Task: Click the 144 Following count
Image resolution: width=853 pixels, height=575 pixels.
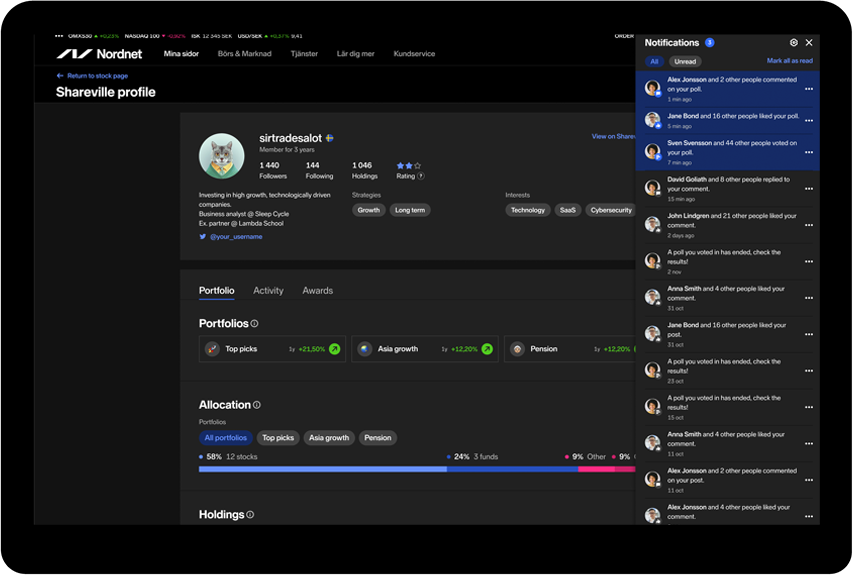Action: coord(319,170)
